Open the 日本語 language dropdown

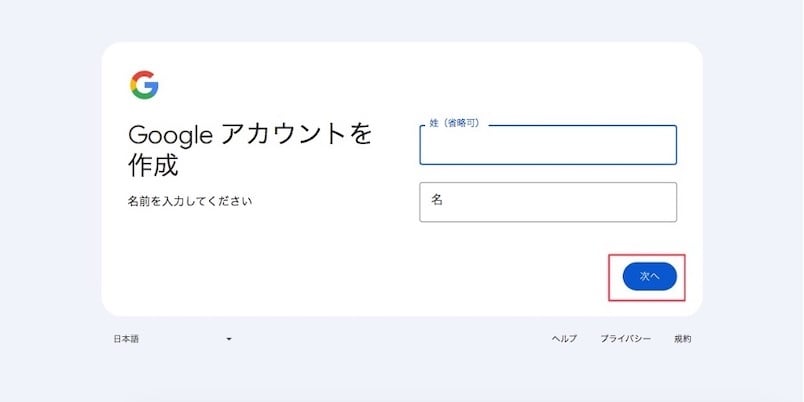(x=171, y=339)
